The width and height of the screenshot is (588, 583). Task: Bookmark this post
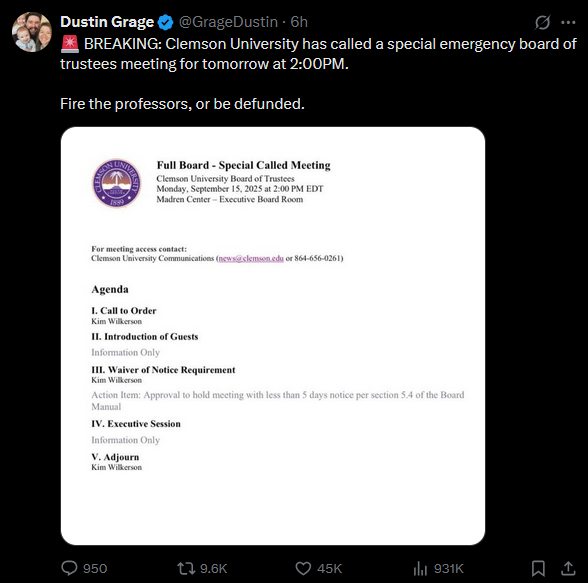pyautogui.click(x=538, y=568)
